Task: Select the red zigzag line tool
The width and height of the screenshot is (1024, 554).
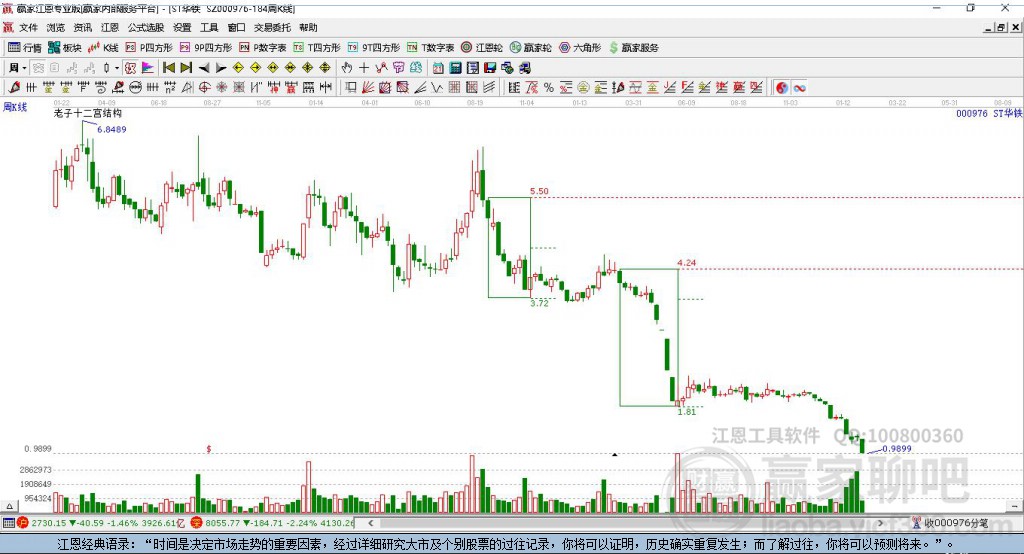Action: [381, 68]
